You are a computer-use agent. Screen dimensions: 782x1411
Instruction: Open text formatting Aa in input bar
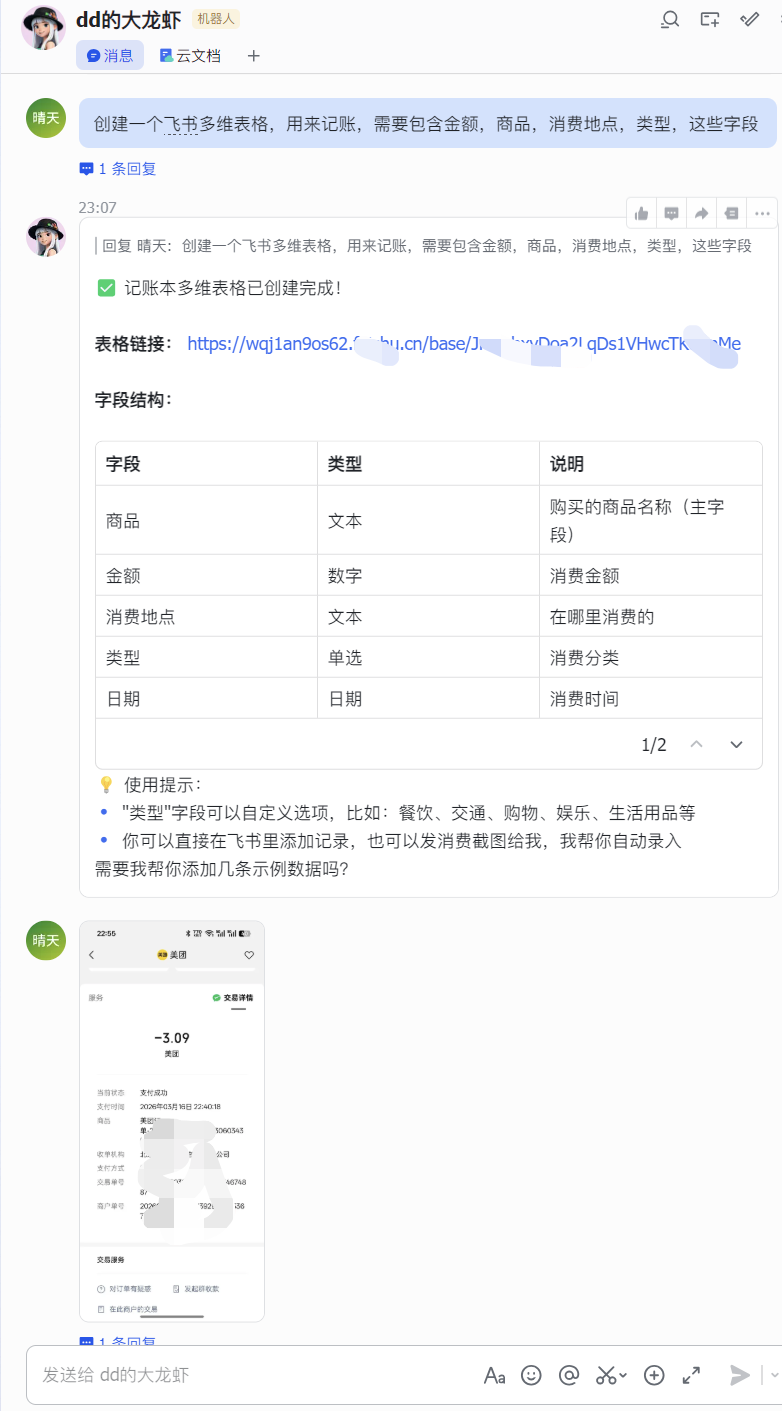click(x=494, y=1375)
